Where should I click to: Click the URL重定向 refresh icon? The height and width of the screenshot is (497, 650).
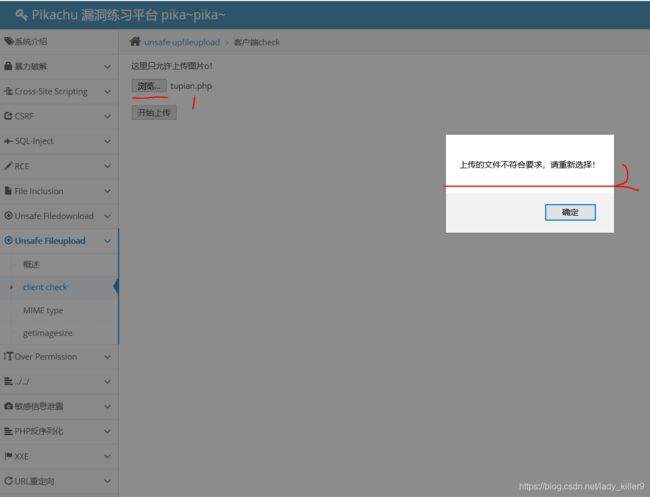(x=8, y=481)
